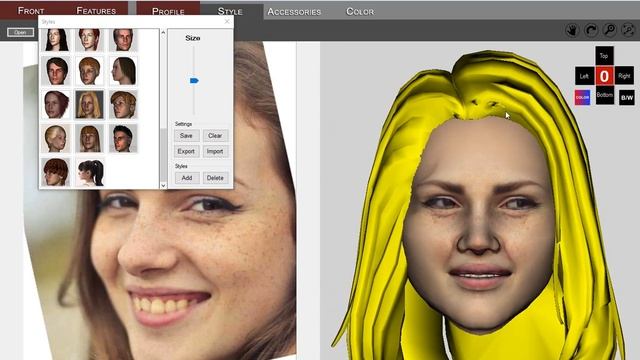Open the Color tab
The width and height of the screenshot is (640, 360).
point(360,11)
